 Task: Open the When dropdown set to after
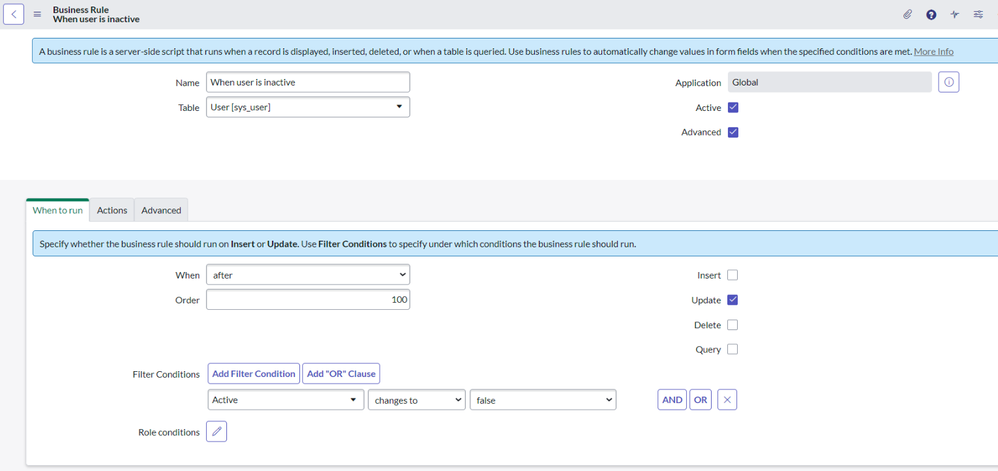tap(308, 274)
